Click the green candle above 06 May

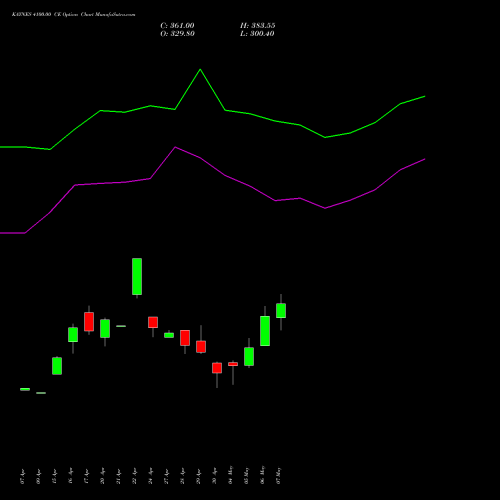click(x=265, y=331)
